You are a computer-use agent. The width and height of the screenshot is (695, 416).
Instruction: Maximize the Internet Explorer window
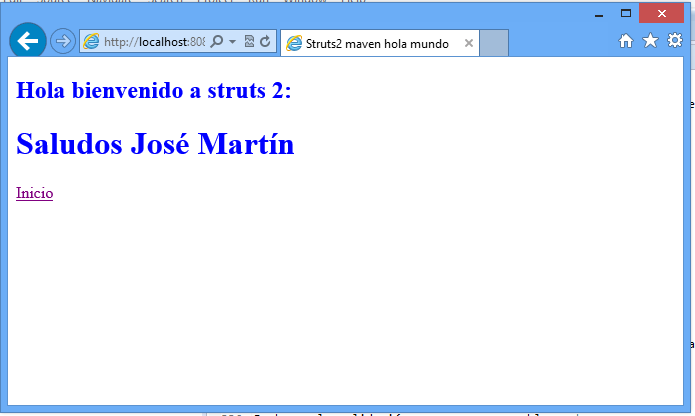(x=626, y=13)
